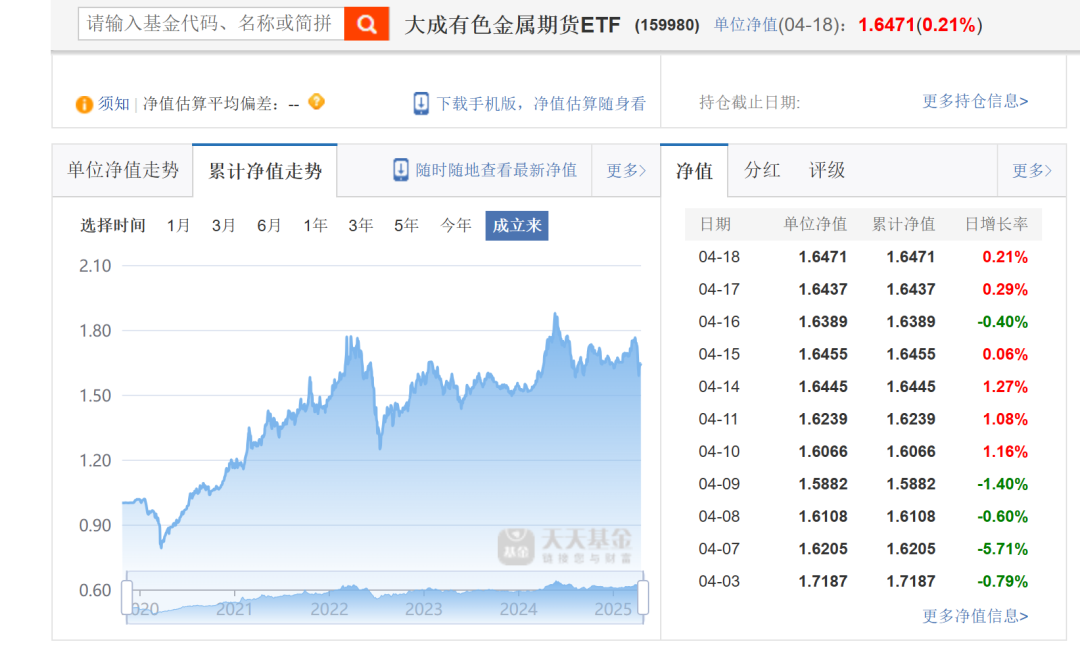Open 下载手机版，净值估算随身看 link
The height and width of the screenshot is (655, 1080).
pos(541,104)
